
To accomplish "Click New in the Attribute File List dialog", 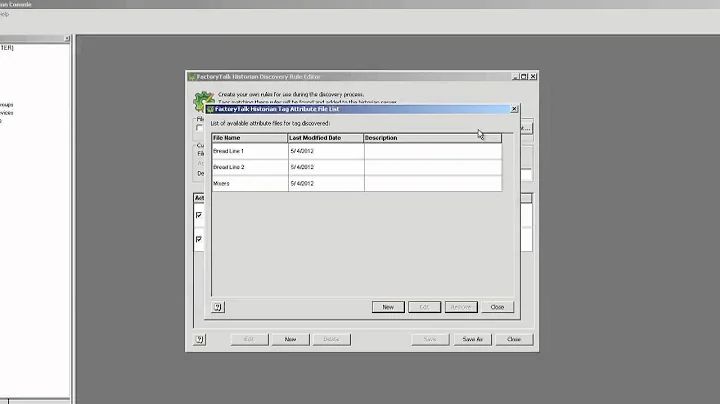I will 388,307.
